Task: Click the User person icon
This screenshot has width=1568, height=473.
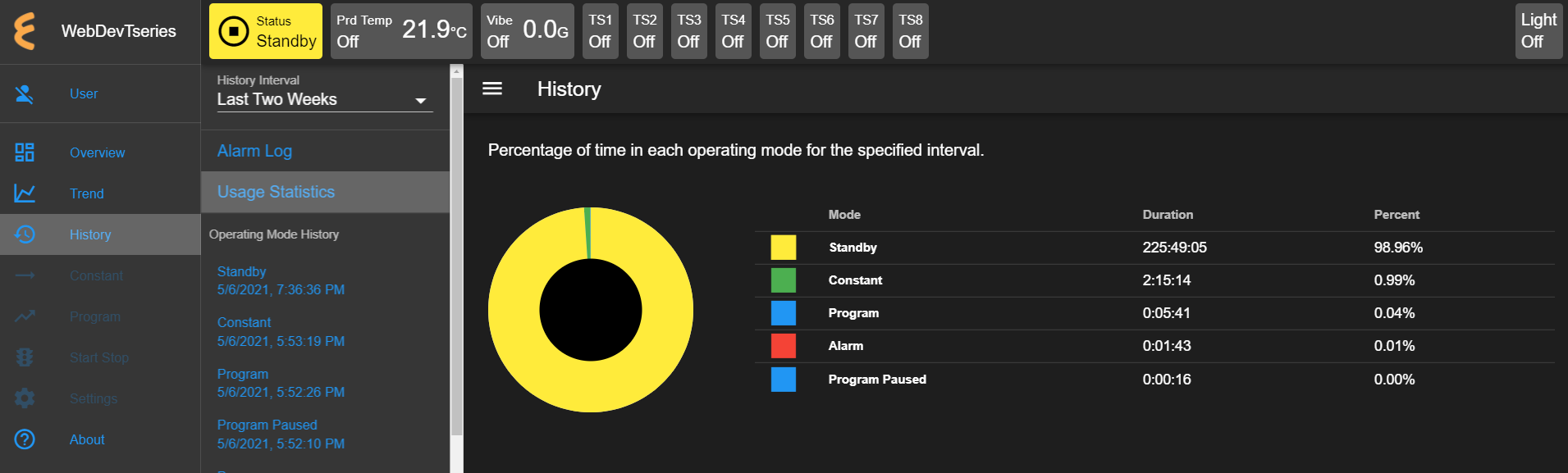Action: [25, 94]
